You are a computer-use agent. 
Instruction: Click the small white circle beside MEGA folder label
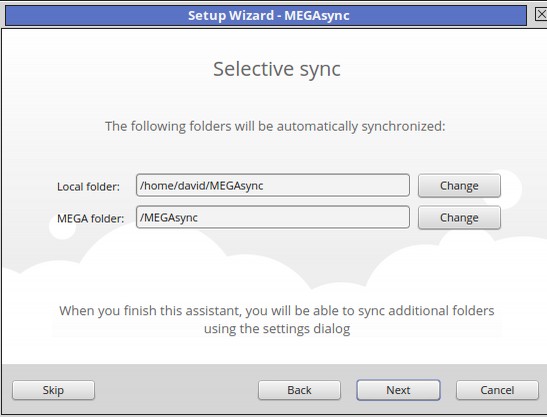coord(62,228)
